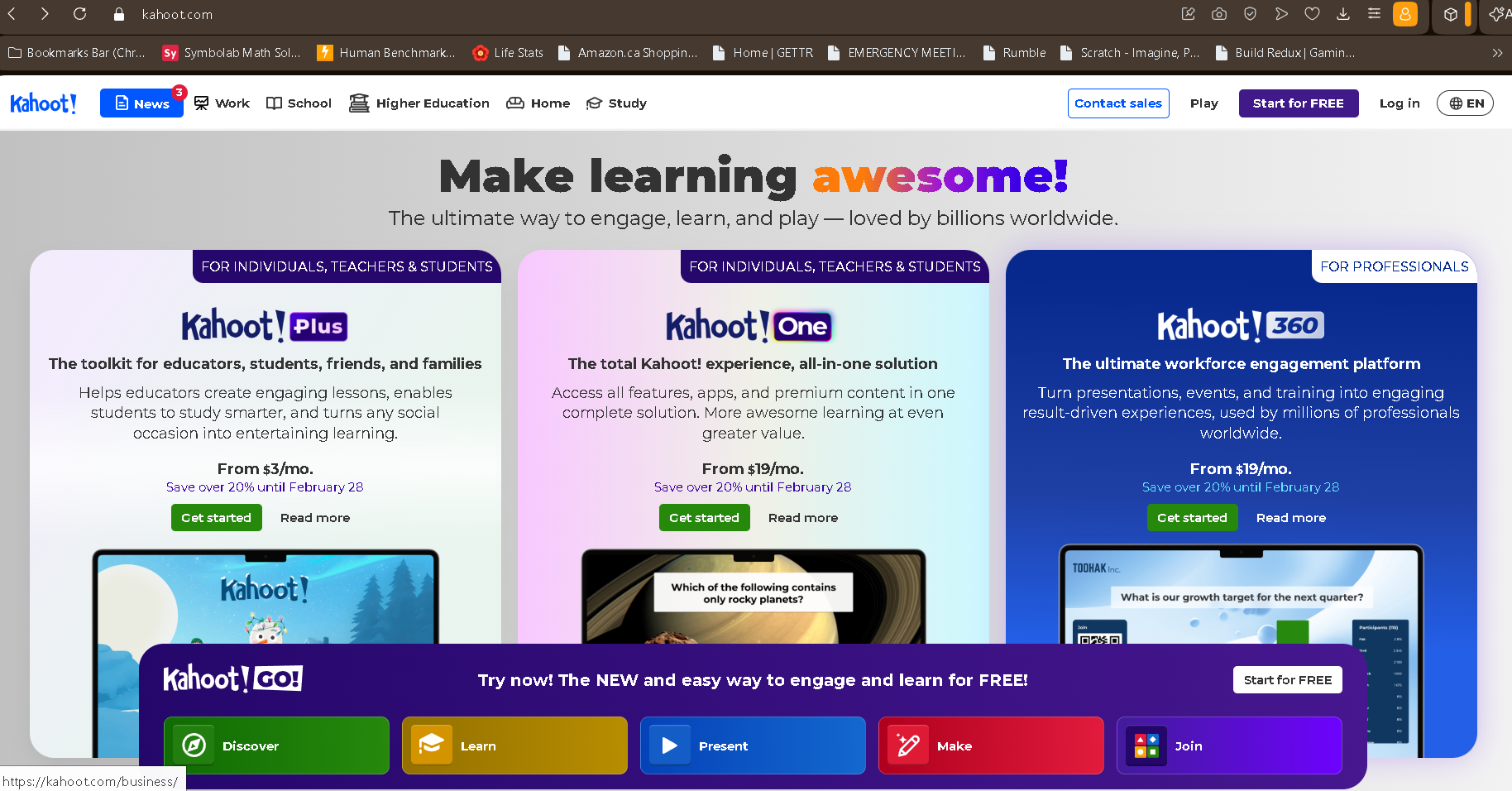Select the Learn tile with graduation cap

click(514, 745)
